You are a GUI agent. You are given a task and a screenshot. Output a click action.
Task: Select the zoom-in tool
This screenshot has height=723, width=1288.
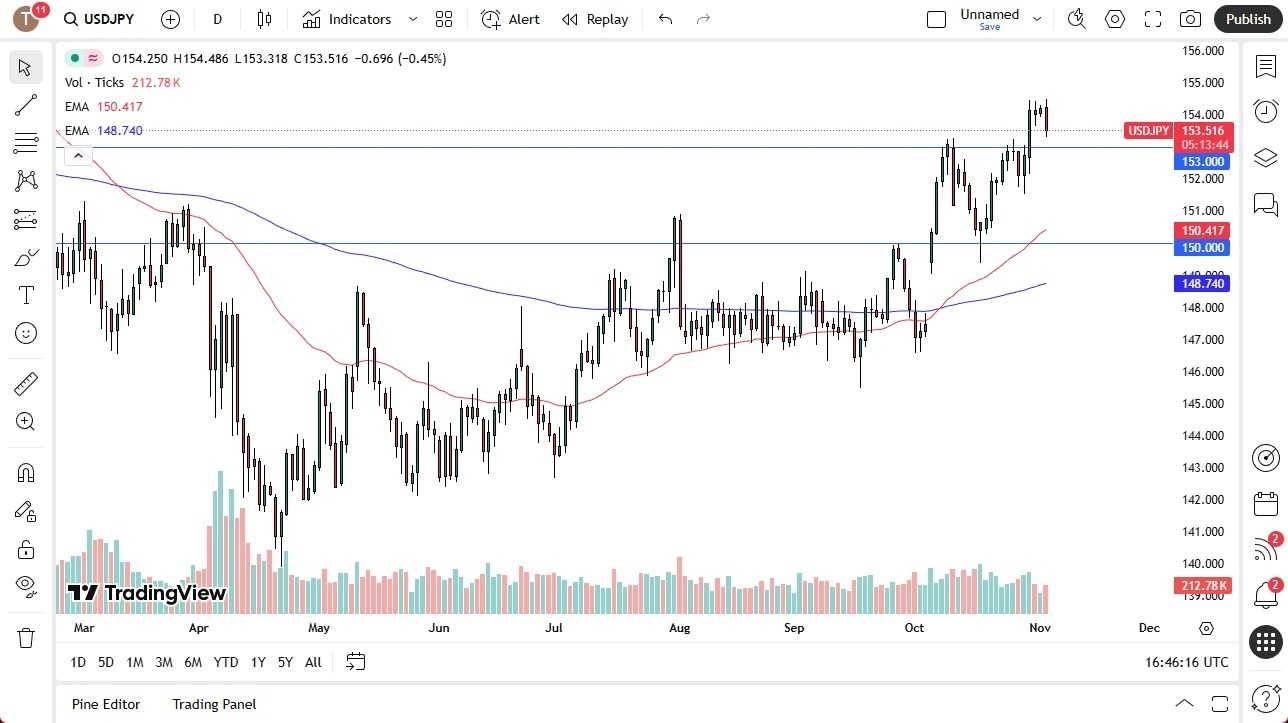[x=25, y=421]
